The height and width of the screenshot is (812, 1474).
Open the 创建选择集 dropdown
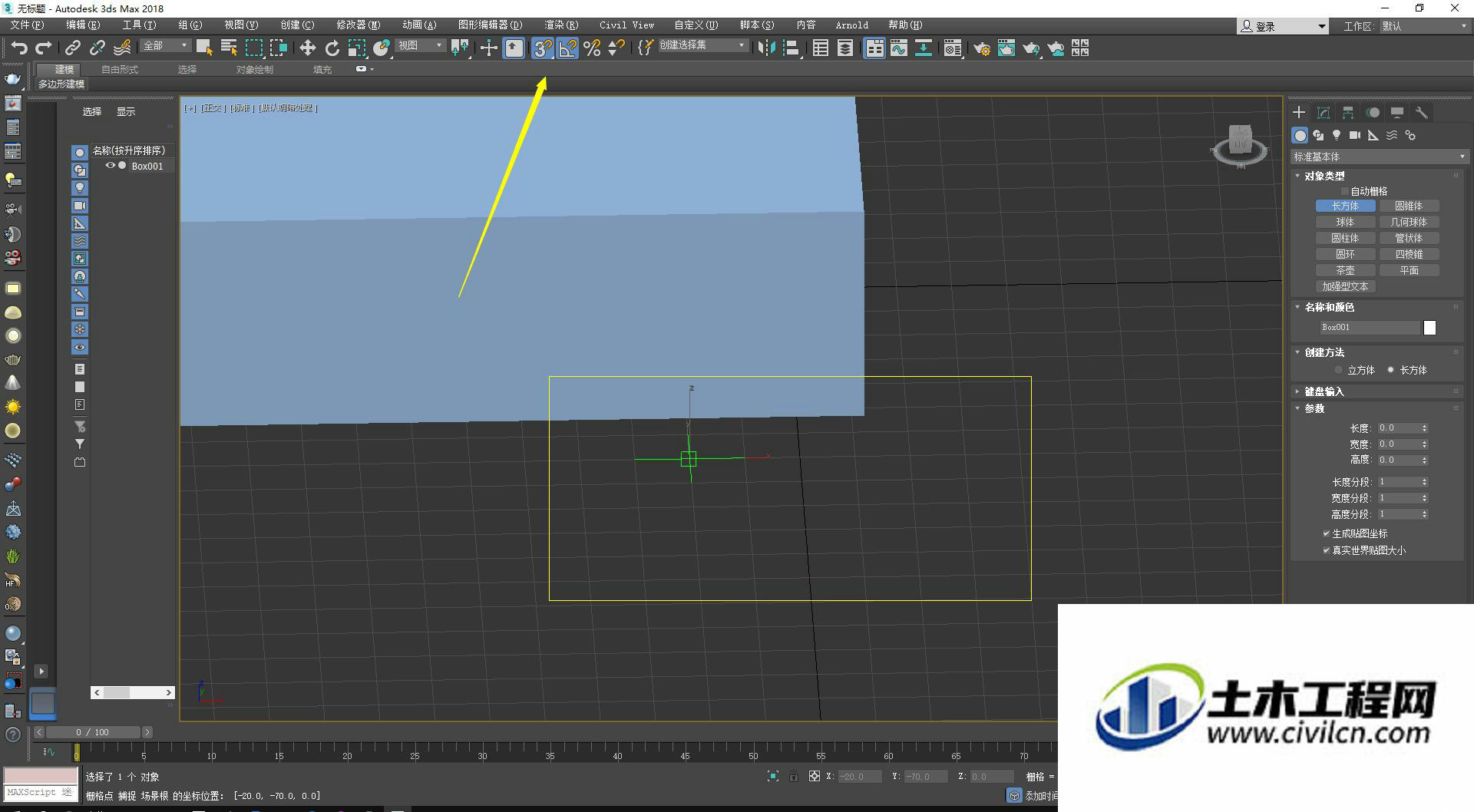[x=702, y=46]
